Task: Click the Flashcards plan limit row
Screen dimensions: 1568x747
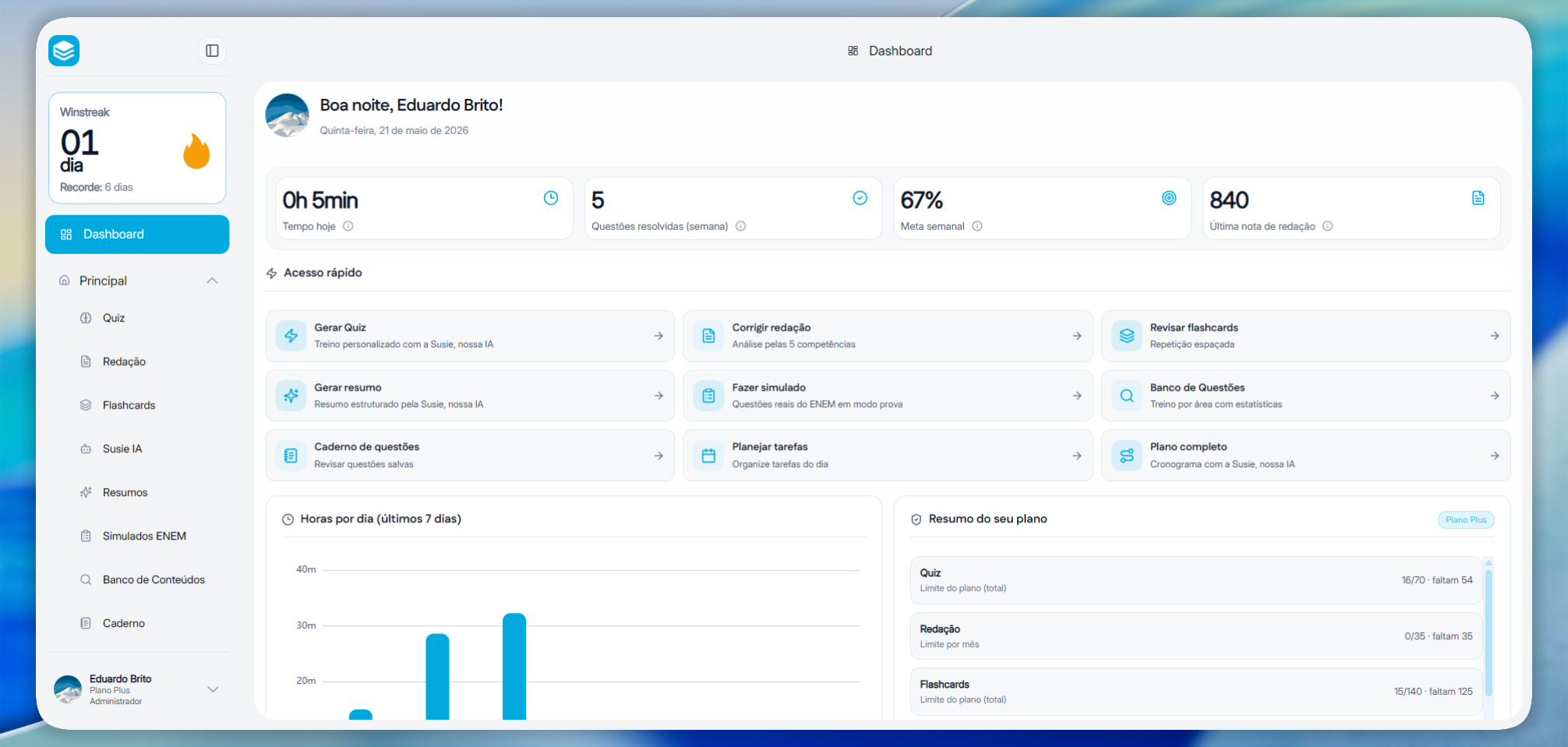Action: (1196, 692)
